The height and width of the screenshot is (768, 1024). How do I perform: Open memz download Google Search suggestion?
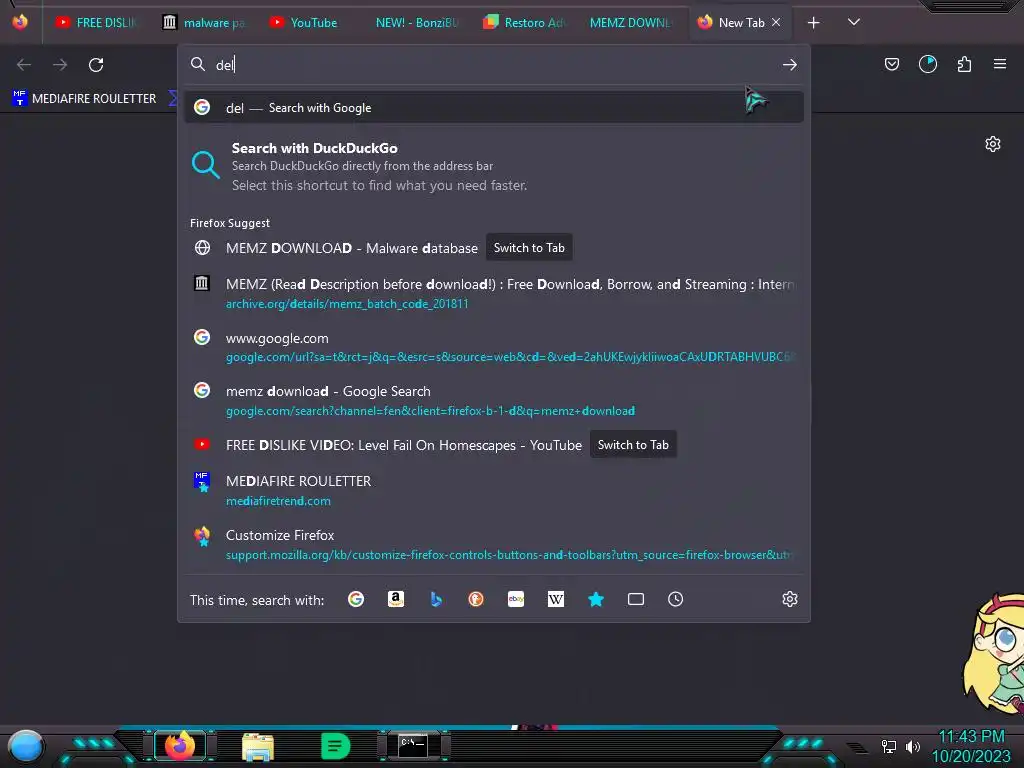coord(494,400)
